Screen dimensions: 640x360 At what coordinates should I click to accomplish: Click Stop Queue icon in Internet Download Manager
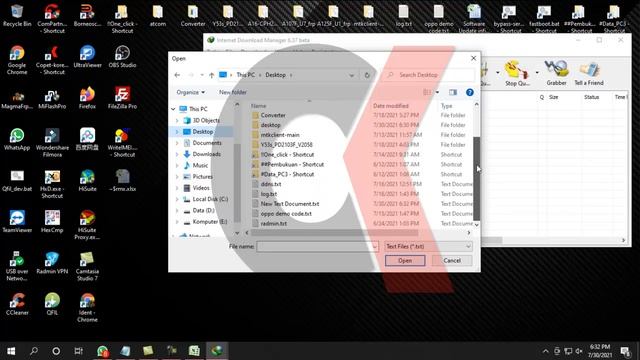(517, 73)
